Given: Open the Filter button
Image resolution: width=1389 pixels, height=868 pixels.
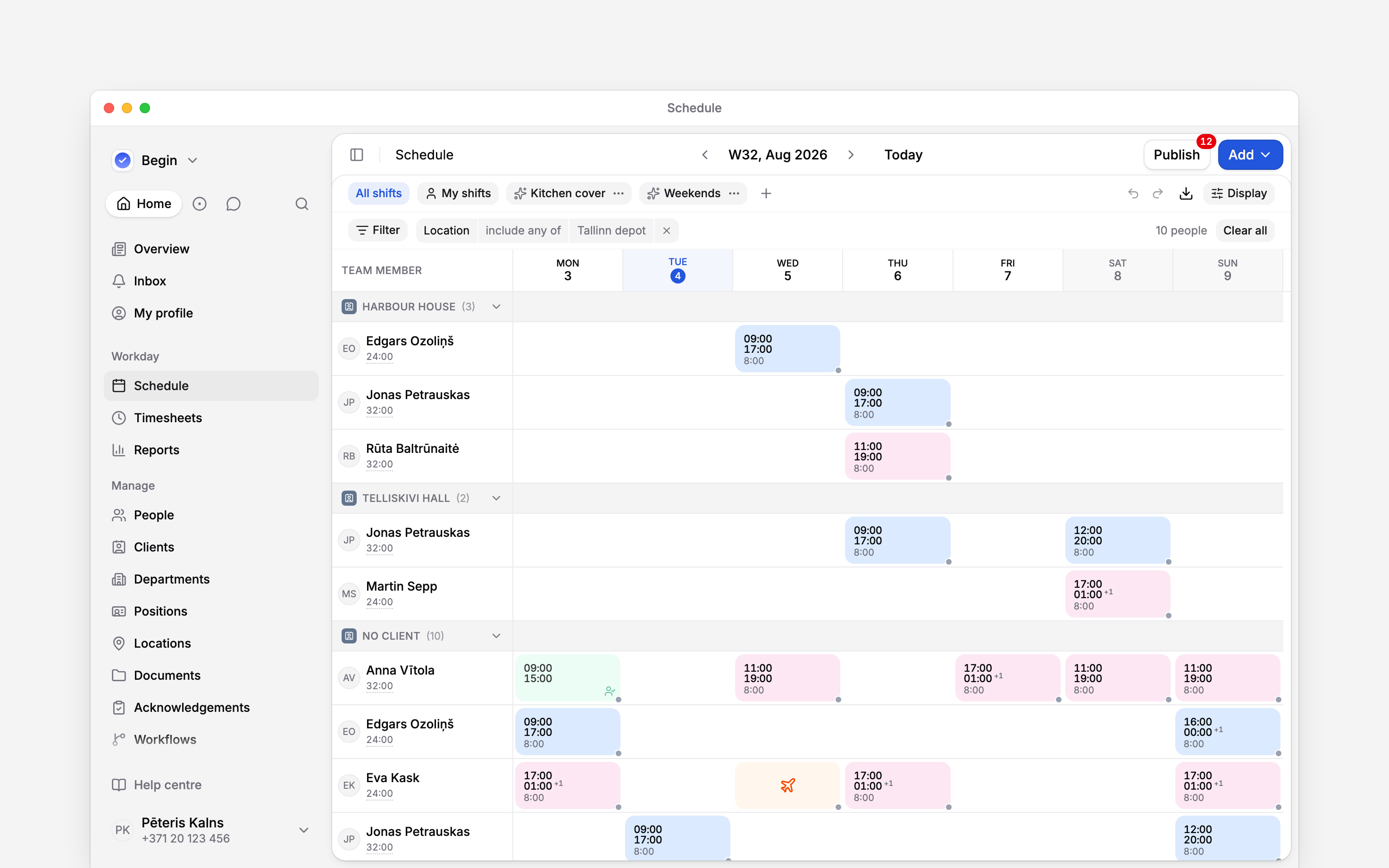Looking at the screenshot, I should point(377,230).
